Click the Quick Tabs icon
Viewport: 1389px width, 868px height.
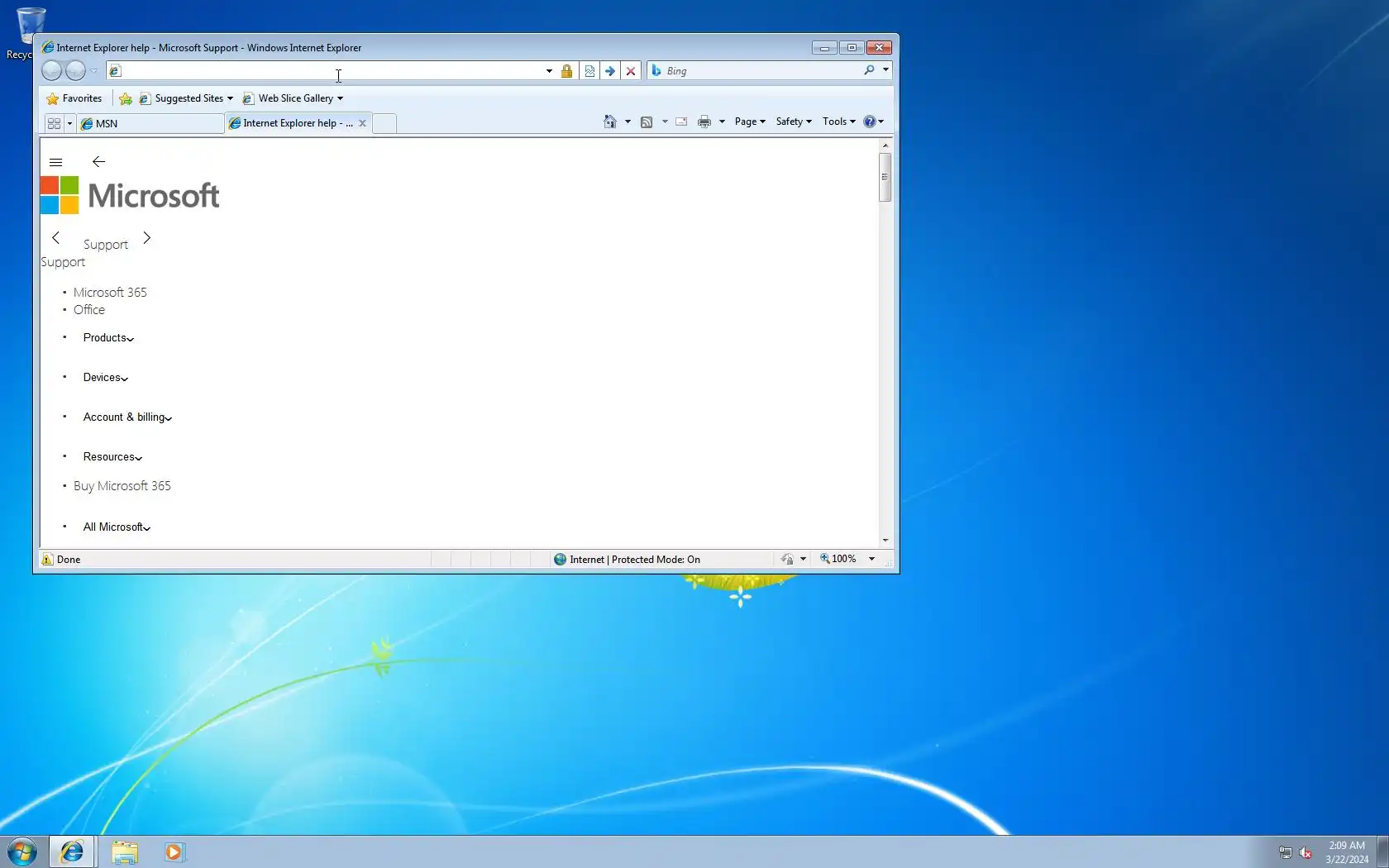click(x=55, y=123)
